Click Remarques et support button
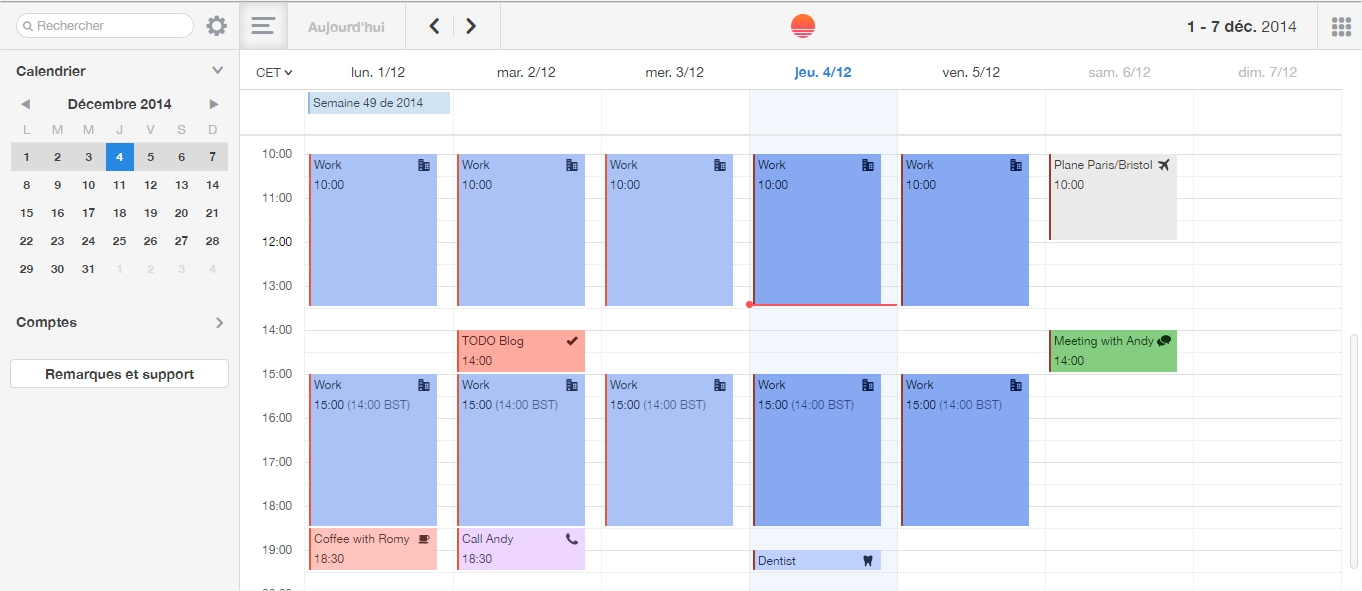This screenshot has height=591, width=1362. (119, 374)
